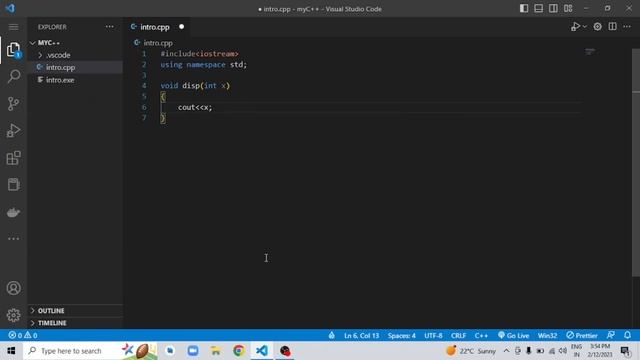Image resolution: width=640 pixels, height=360 pixels.
Task: Open editor More Actions ellipsis
Action: 627,27
